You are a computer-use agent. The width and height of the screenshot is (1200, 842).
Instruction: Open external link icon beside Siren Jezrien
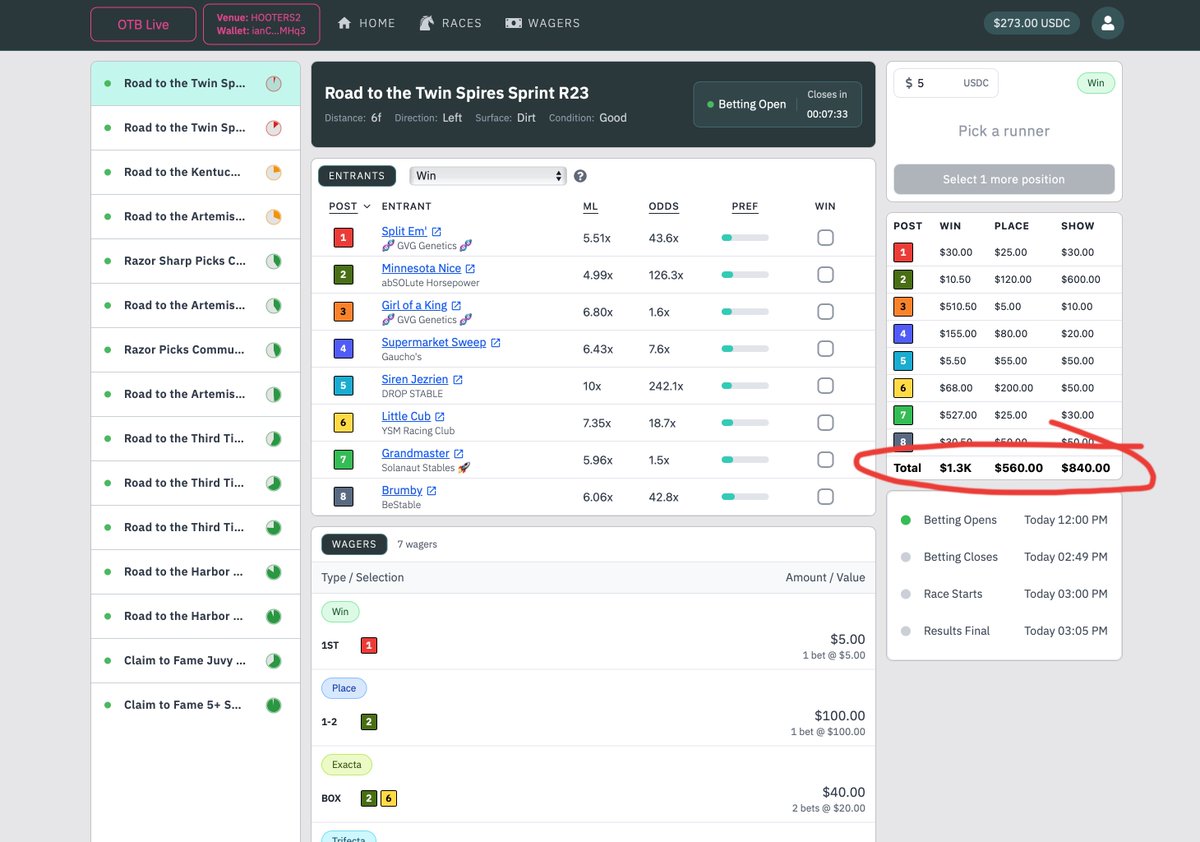pos(458,380)
